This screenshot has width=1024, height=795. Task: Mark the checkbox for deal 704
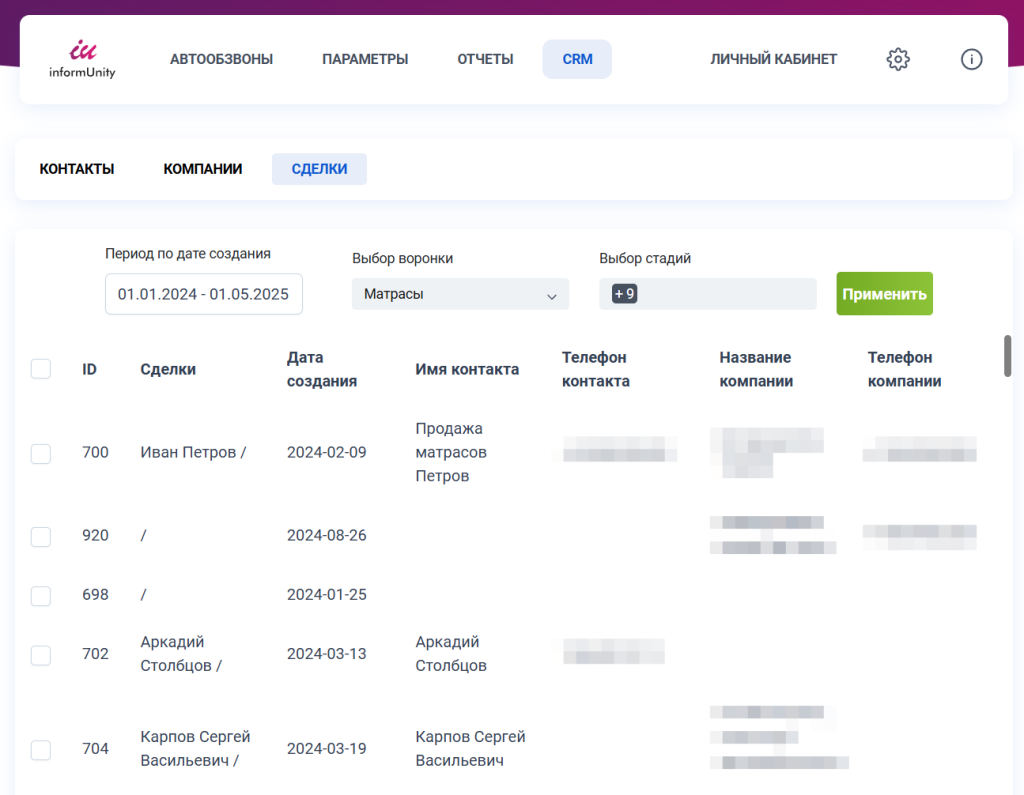(41, 749)
